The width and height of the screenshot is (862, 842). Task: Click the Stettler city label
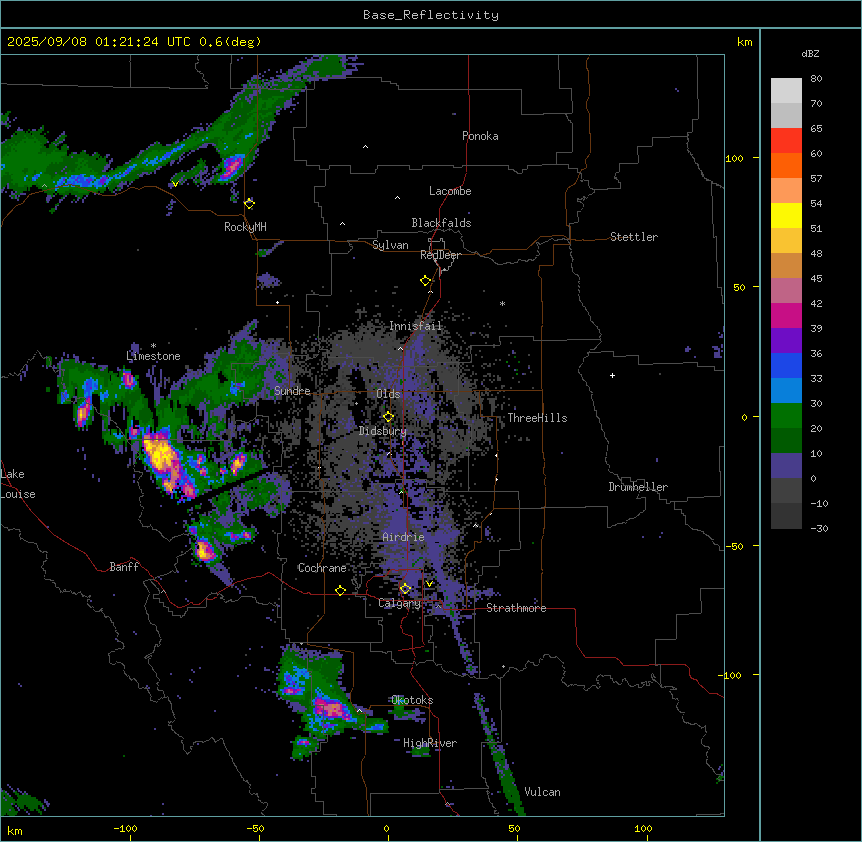click(x=634, y=237)
